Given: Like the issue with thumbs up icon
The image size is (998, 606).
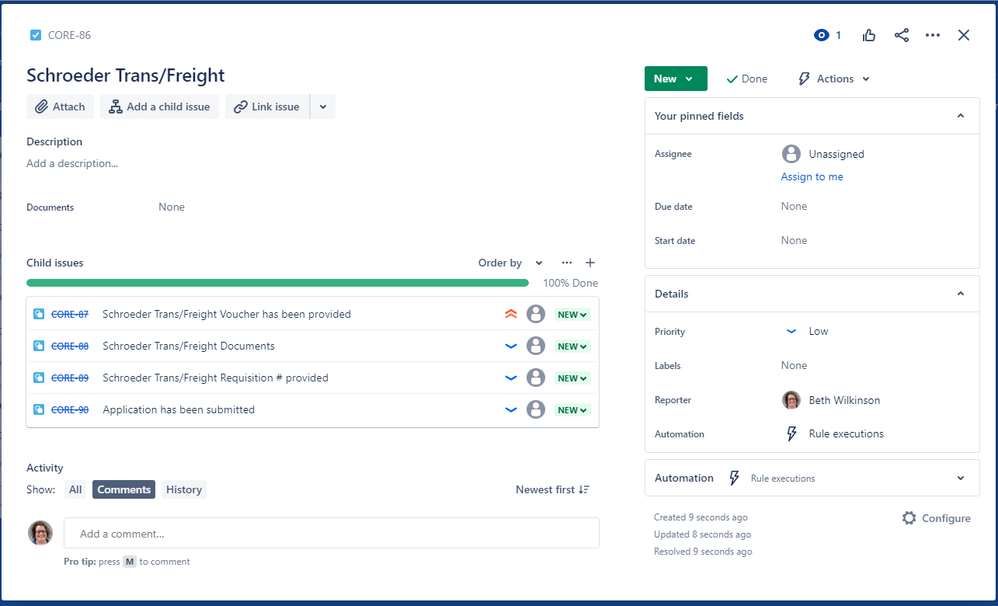Looking at the screenshot, I should [x=868, y=34].
